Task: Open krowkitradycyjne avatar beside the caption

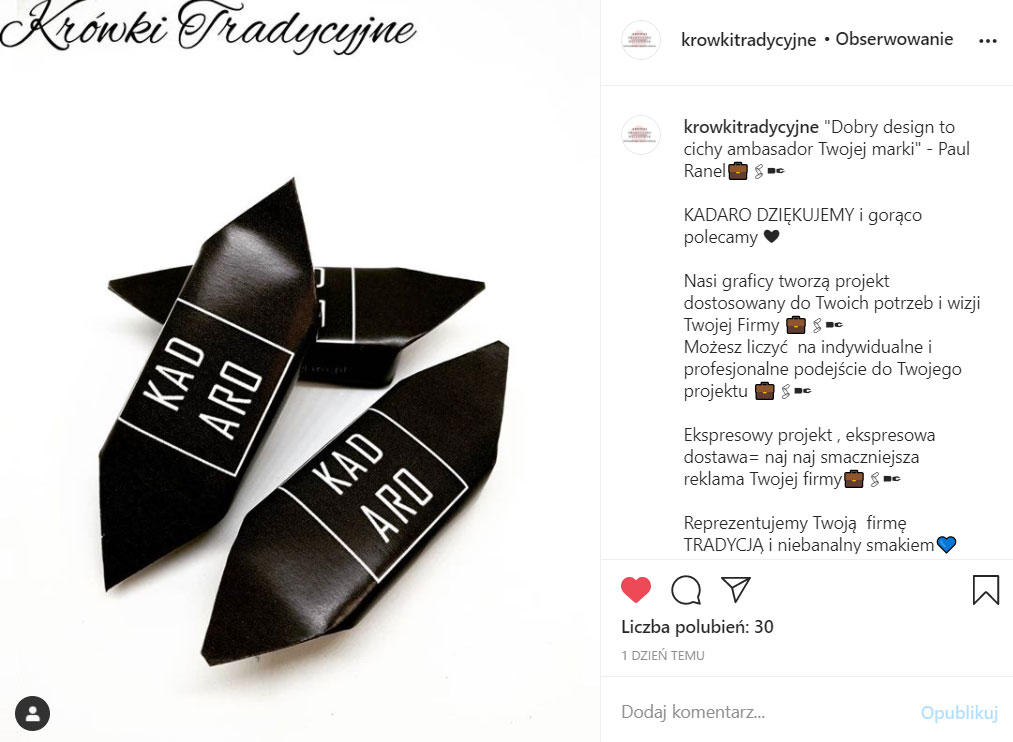Action: (640, 134)
